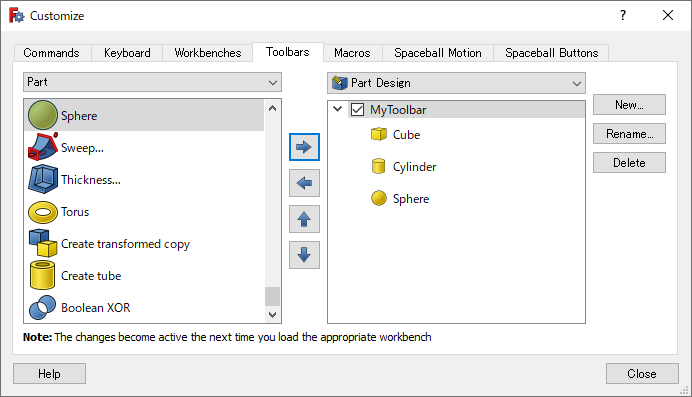Uncheck the MyToolbar checkbox

click(357, 109)
